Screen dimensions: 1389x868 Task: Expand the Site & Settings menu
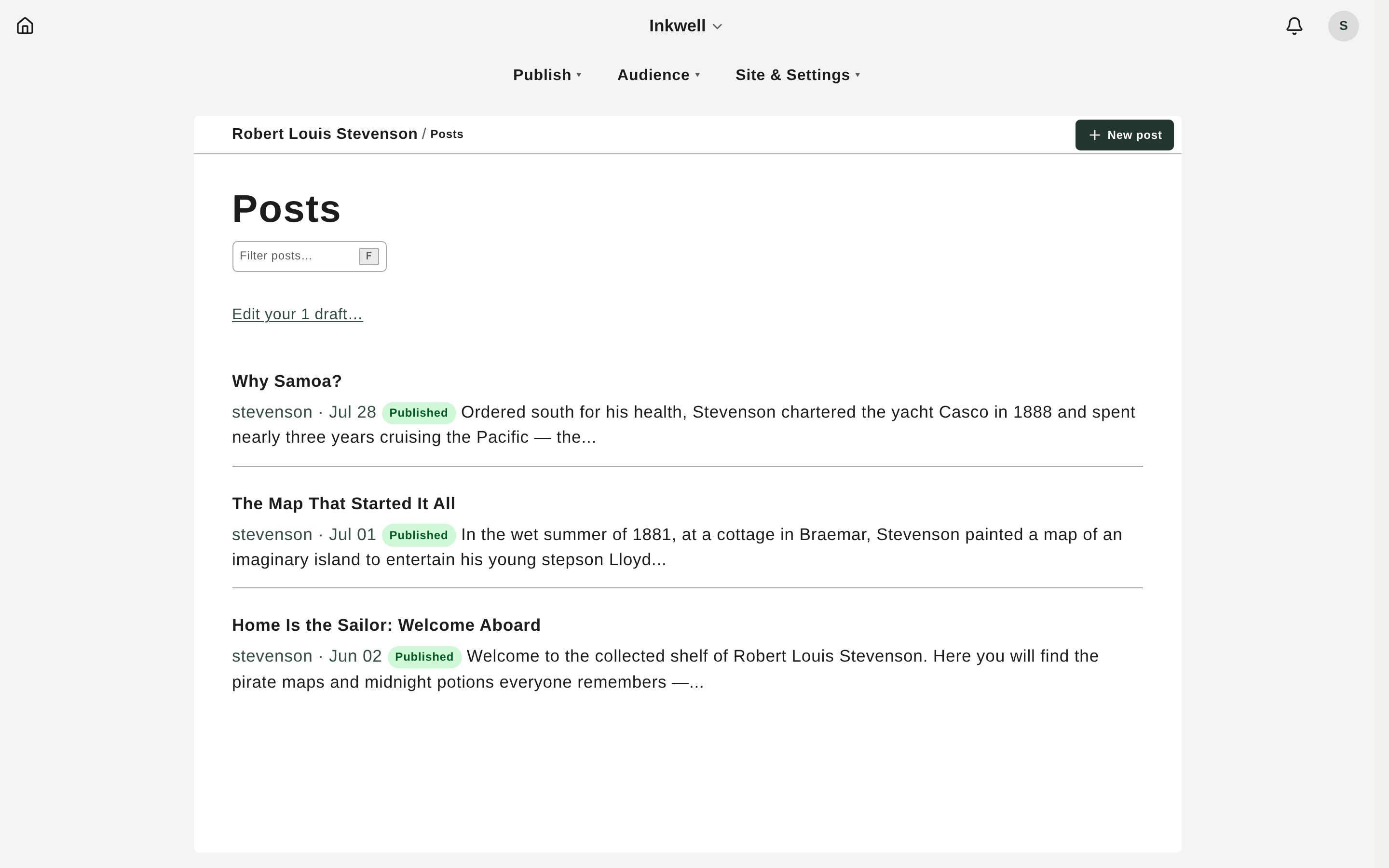pos(798,75)
